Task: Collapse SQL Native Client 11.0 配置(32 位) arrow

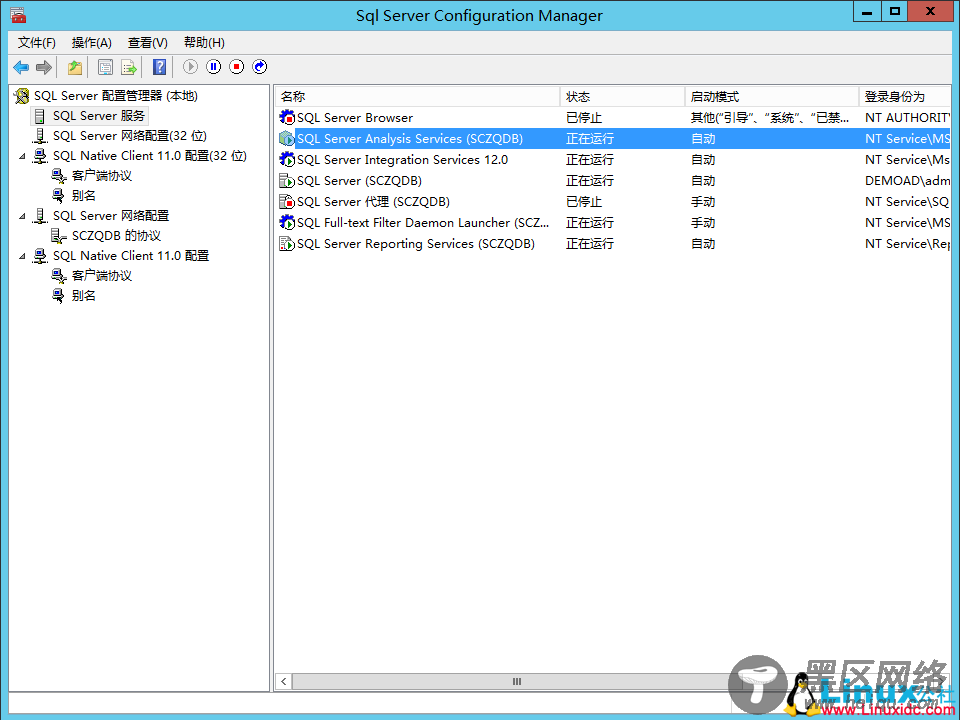Action: pyautogui.click(x=23, y=156)
